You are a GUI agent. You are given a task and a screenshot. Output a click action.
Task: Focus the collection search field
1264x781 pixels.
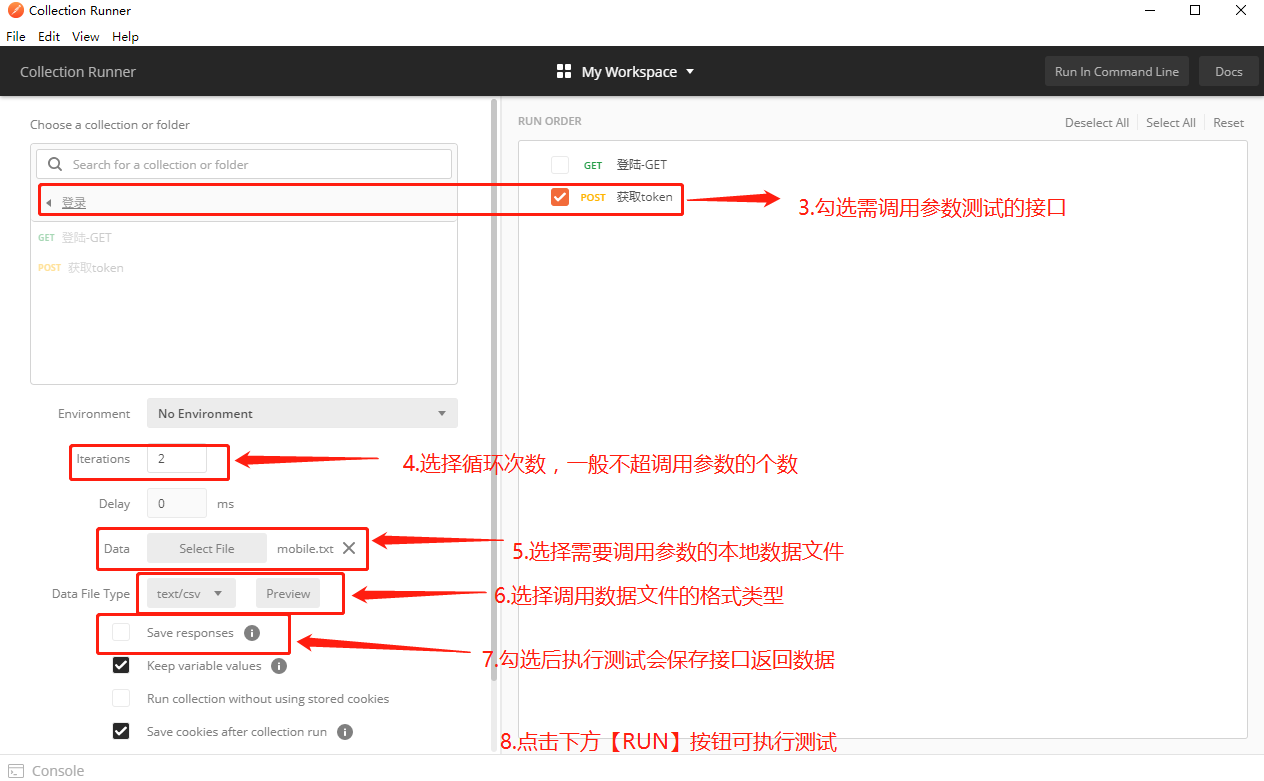click(x=244, y=164)
